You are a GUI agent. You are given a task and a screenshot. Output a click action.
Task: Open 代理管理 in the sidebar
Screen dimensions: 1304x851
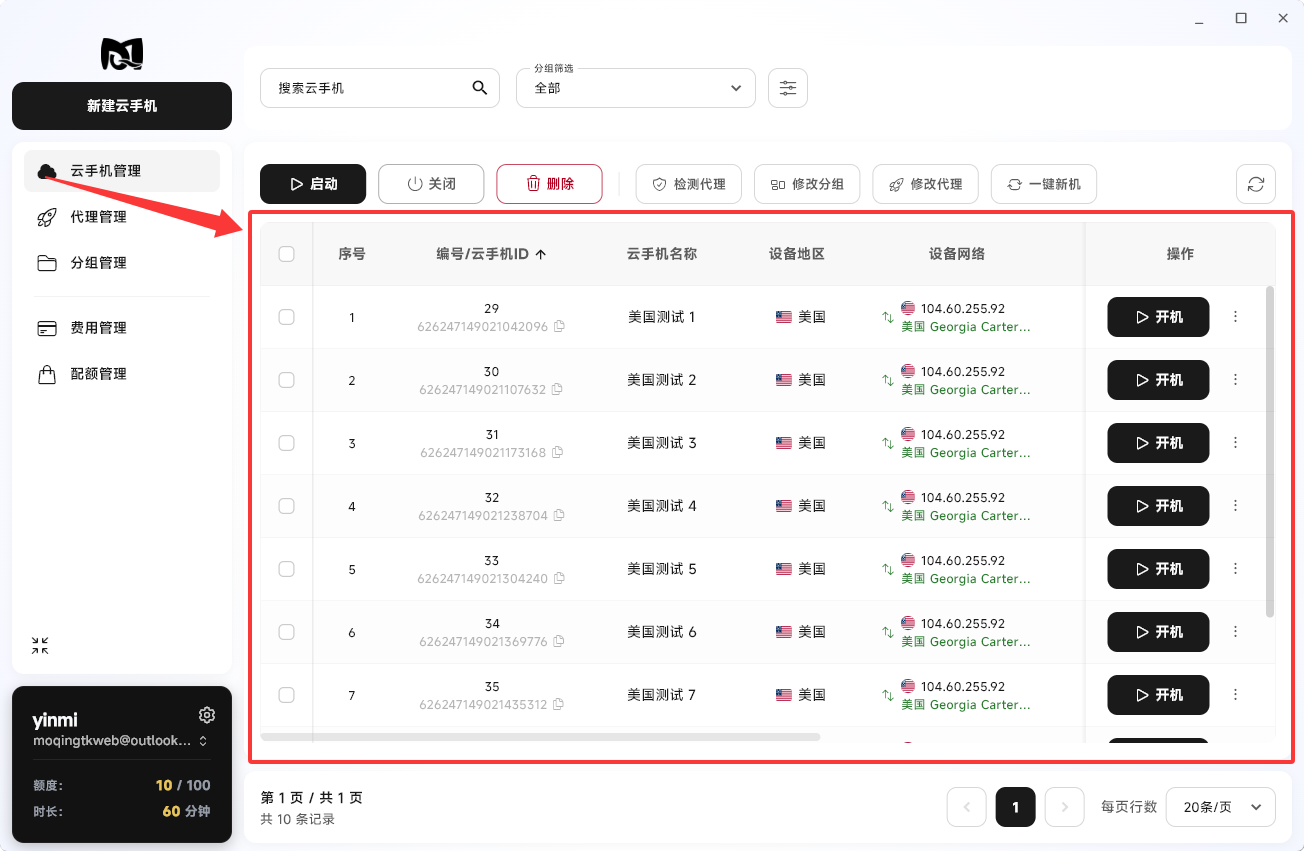click(x=122, y=217)
